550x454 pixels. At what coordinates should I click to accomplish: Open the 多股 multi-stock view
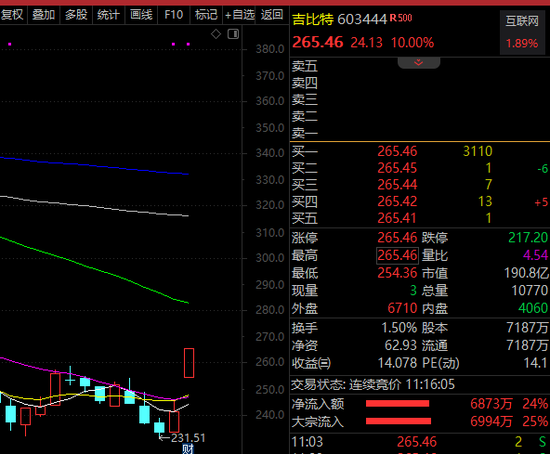tap(76, 15)
